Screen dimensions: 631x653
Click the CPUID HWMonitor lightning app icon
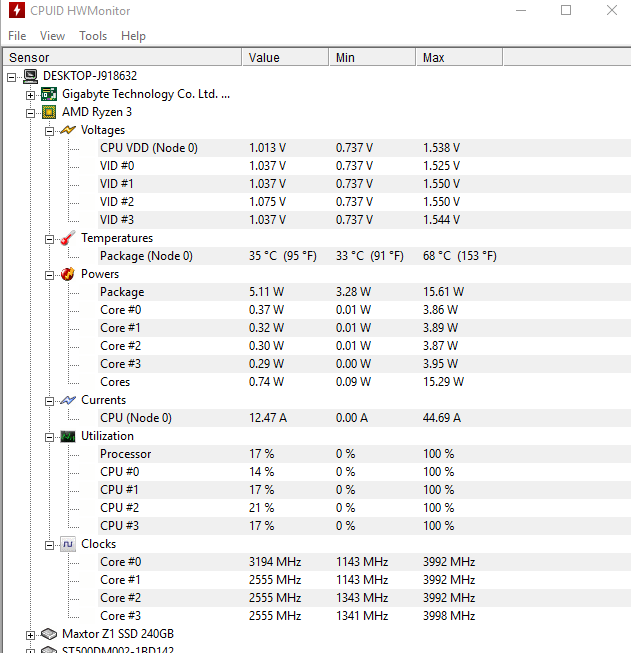[17, 10]
